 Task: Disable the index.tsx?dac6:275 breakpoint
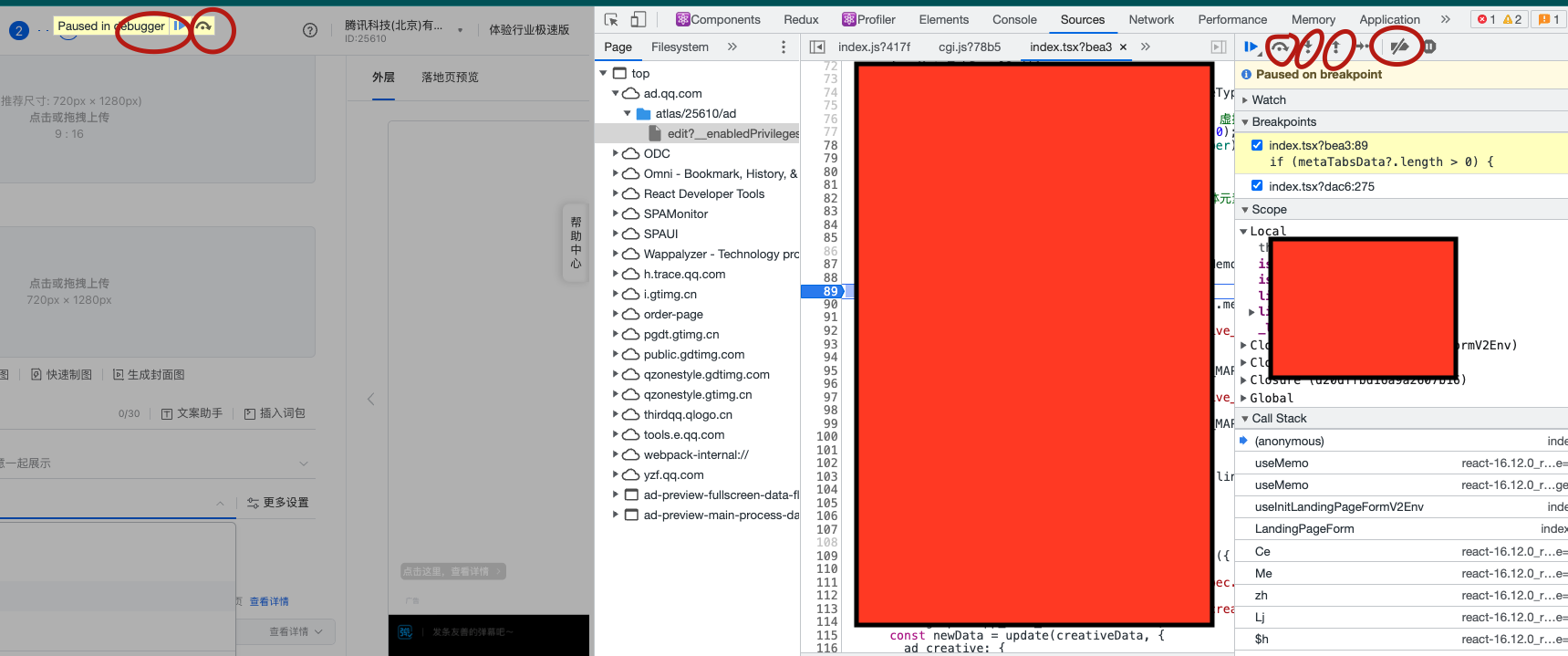[x=1257, y=186]
